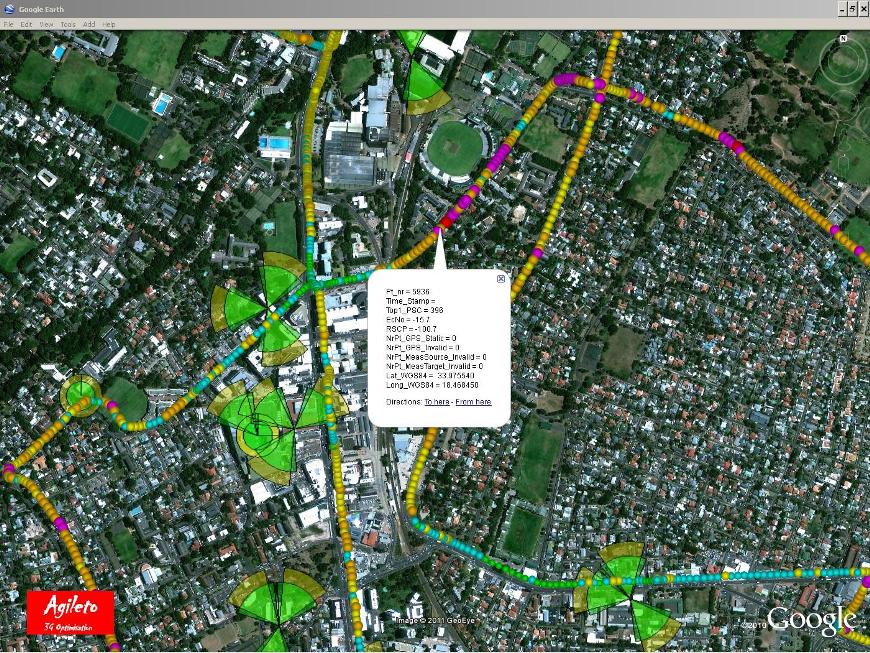Click the red Agileto 3G Optimization logo
The width and height of the screenshot is (870, 653).
click(71, 612)
